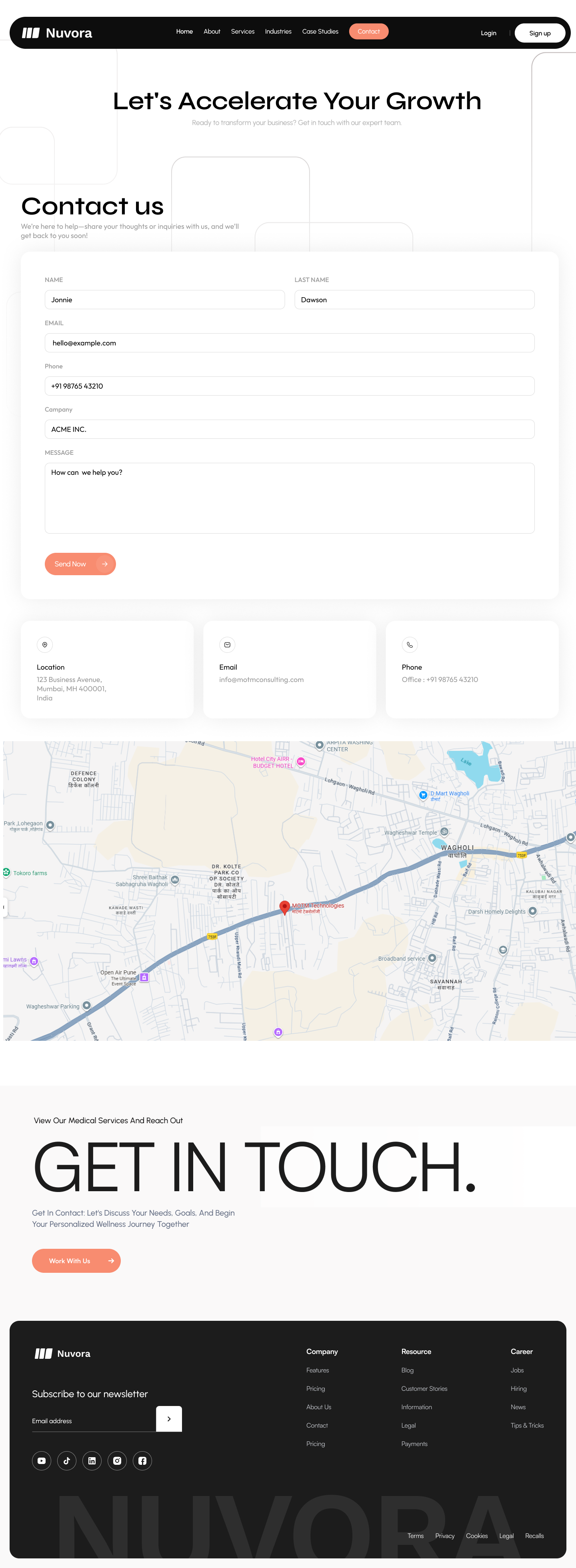Click the Contact nav button
The image size is (576, 1568).
point(368,32)
